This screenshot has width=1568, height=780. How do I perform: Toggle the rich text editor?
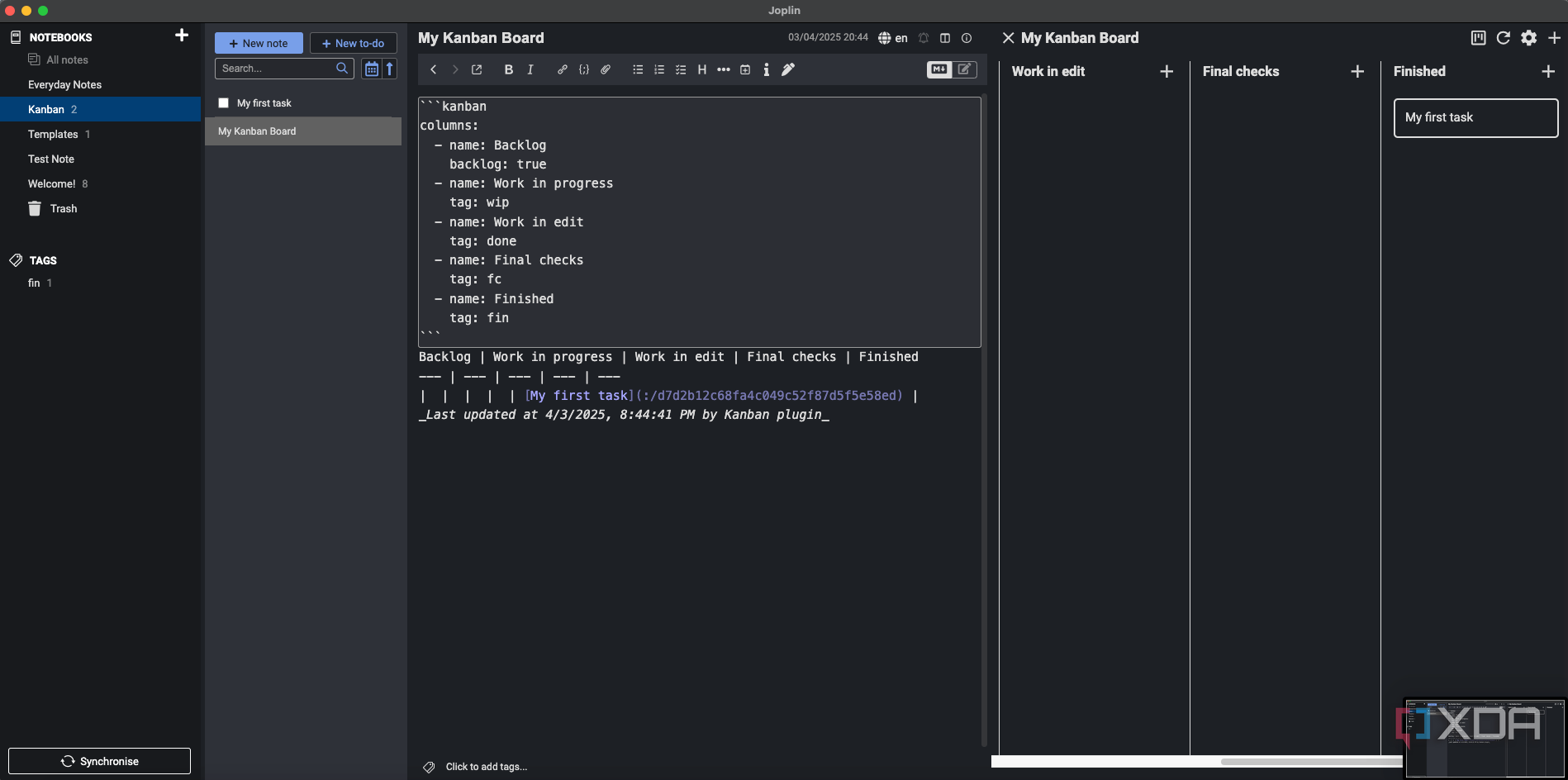[964, 69]
